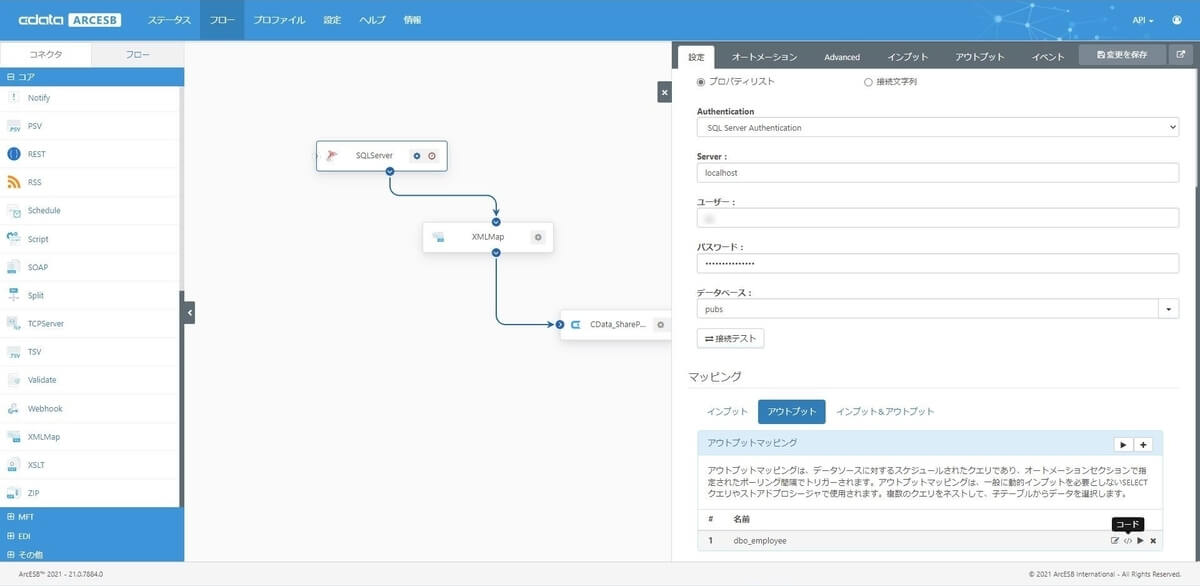Select the Notify connector icon
The image size is (1200, 586).
click(14, 98)
